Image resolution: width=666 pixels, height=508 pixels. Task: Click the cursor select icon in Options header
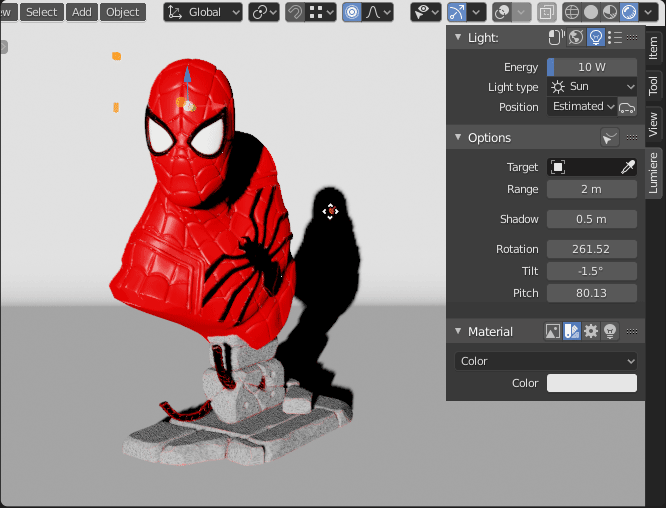click(610, 138)
